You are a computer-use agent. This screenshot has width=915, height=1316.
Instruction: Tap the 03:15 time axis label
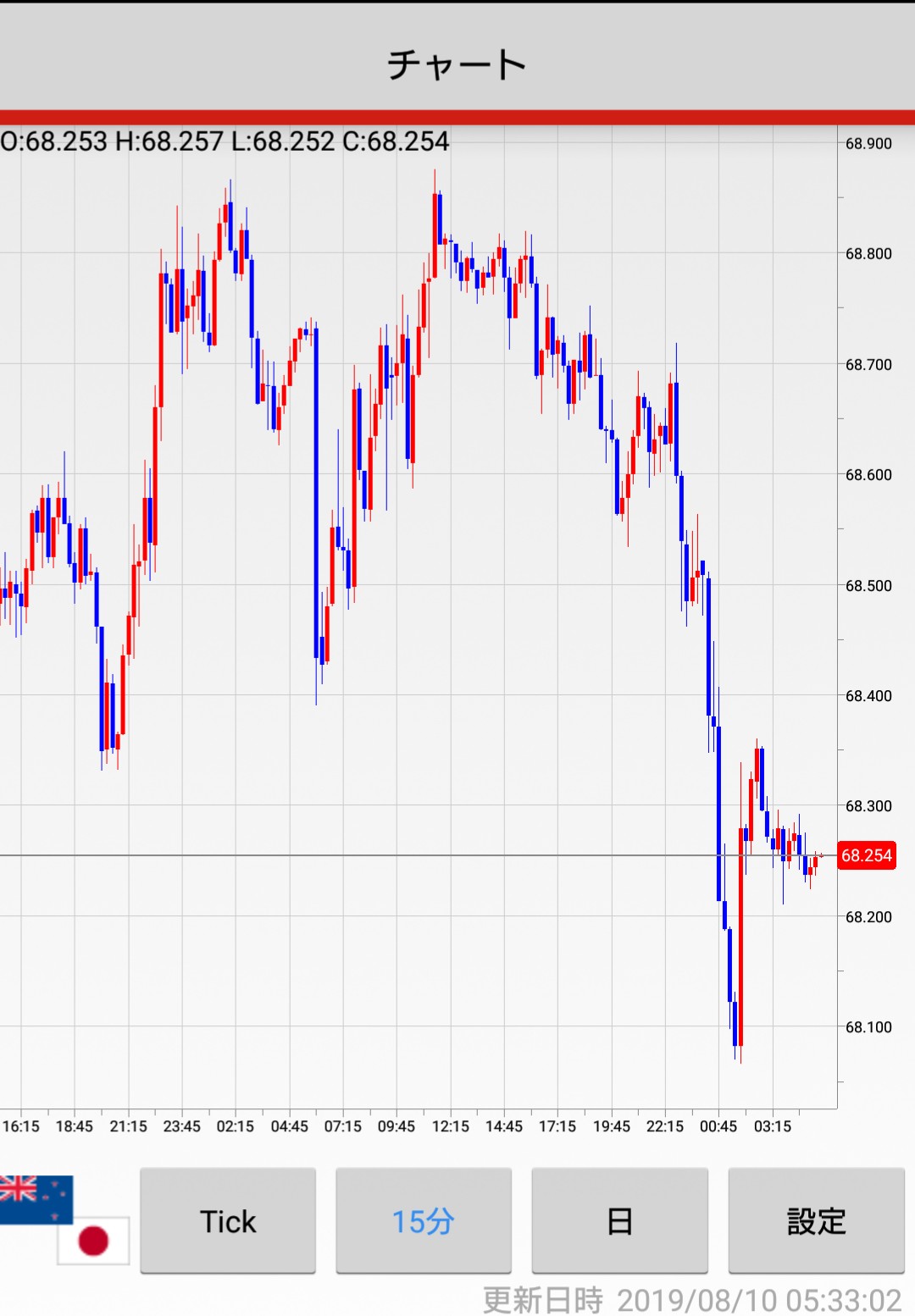point(773,1126)
